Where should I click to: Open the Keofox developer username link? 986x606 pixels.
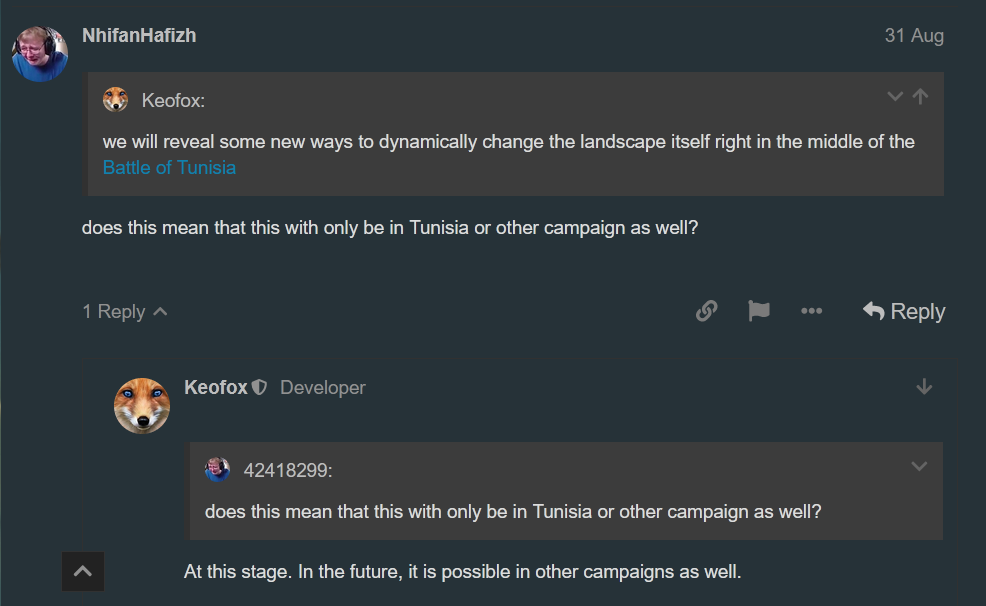point(216,387)
